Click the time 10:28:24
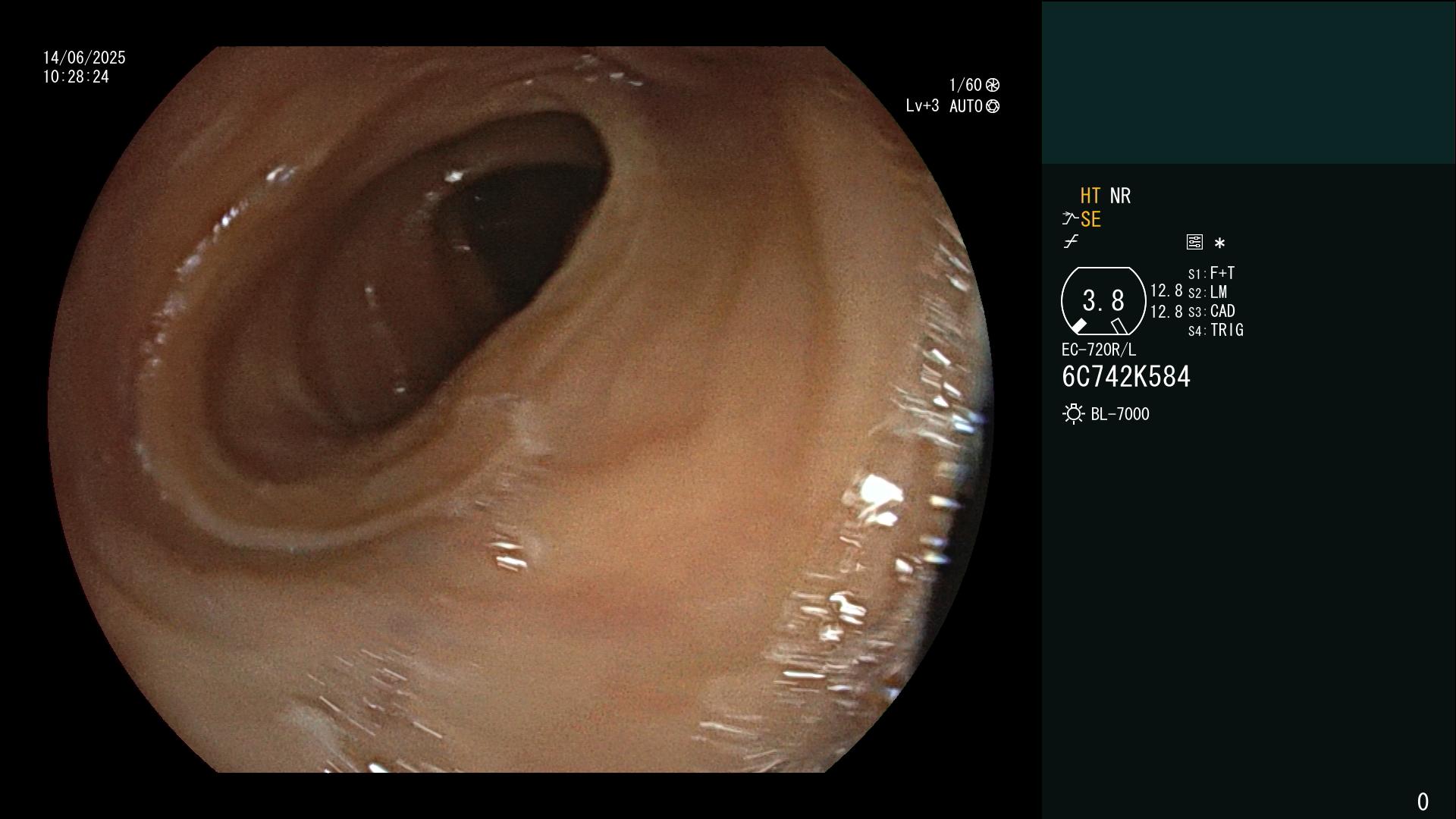Image resolution: width=1456 pixels, height=819 pixels. [x=76, y=77]
